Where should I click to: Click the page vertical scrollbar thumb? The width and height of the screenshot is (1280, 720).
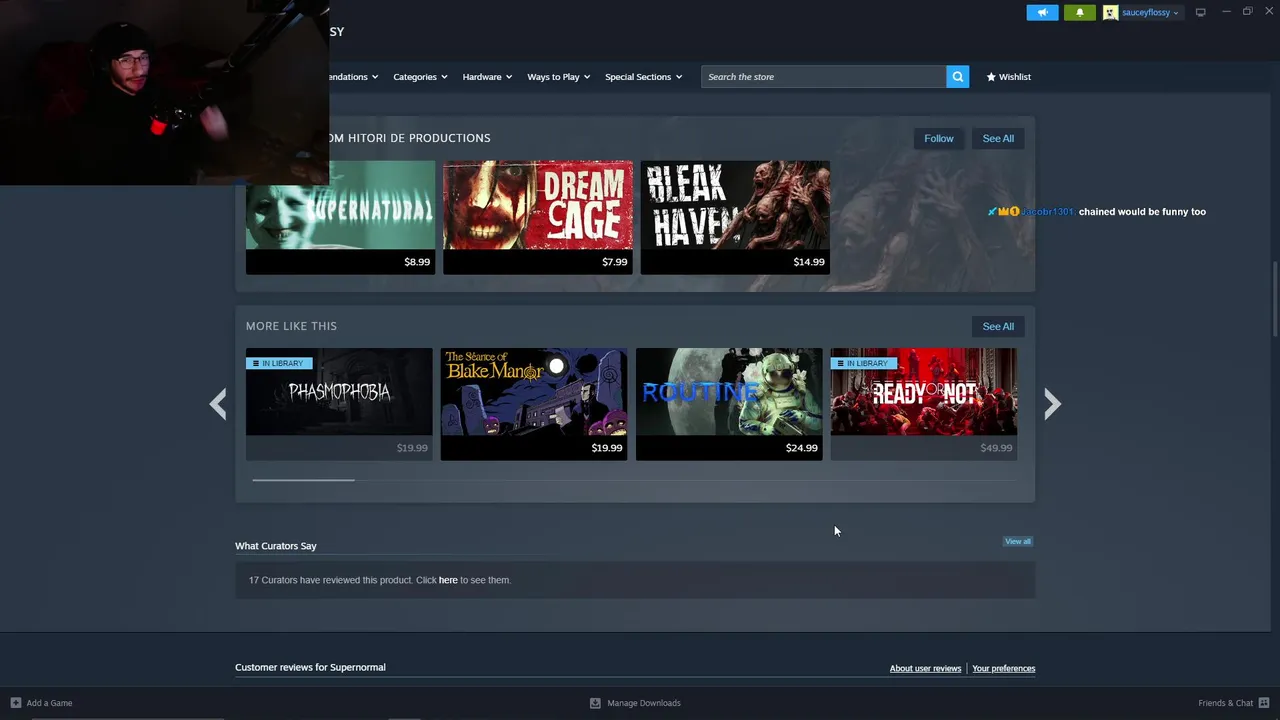1273,300
